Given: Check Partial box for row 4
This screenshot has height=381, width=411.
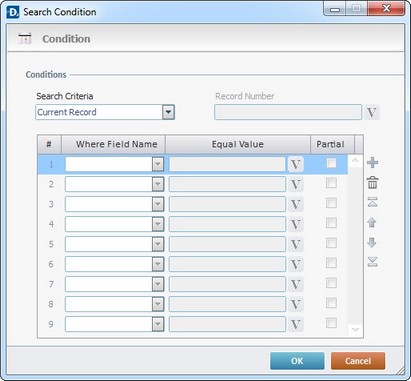Looking at the screenshot, I should click(x=331, y=223).
